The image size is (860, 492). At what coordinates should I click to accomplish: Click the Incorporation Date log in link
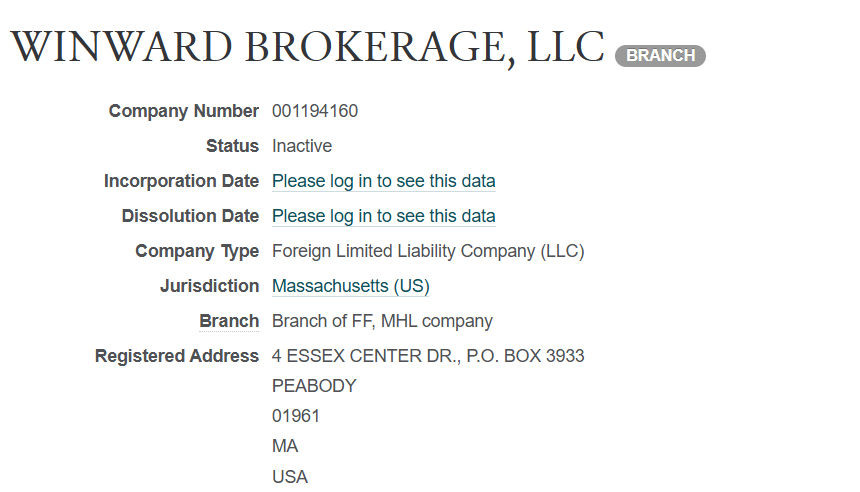point(383,181)
